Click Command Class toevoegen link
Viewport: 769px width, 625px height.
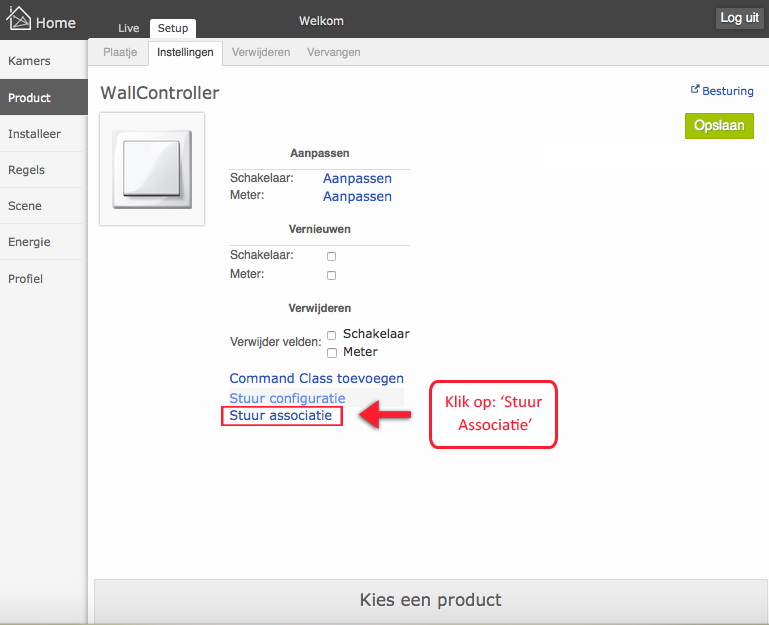pyautogui.click(x=316, y=378)
